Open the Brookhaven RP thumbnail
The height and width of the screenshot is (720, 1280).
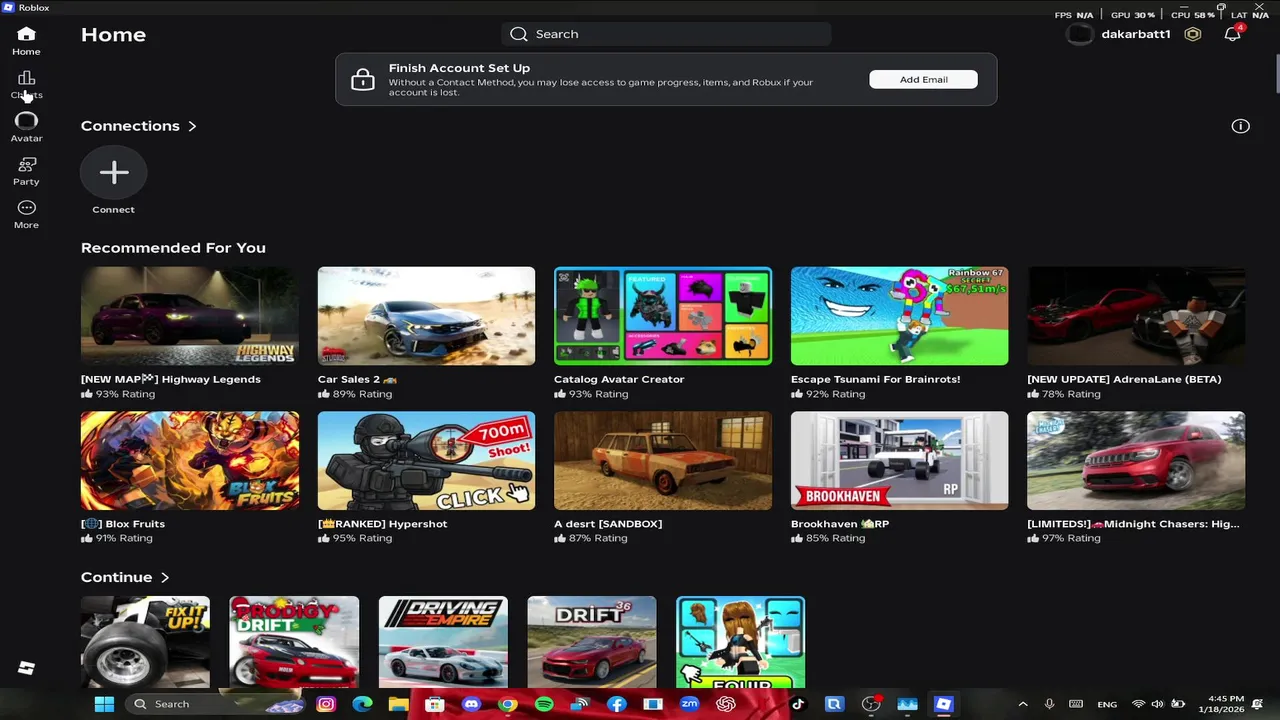899,461
